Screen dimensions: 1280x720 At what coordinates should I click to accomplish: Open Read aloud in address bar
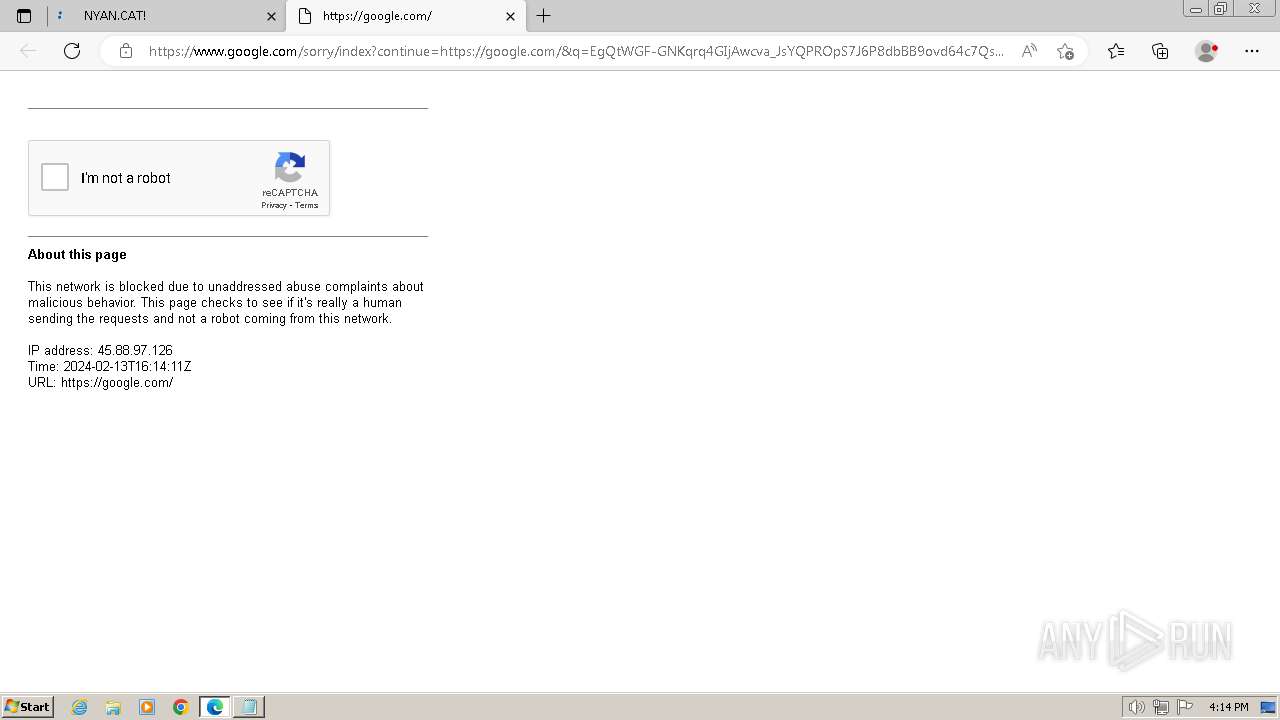click(1028, 51)
